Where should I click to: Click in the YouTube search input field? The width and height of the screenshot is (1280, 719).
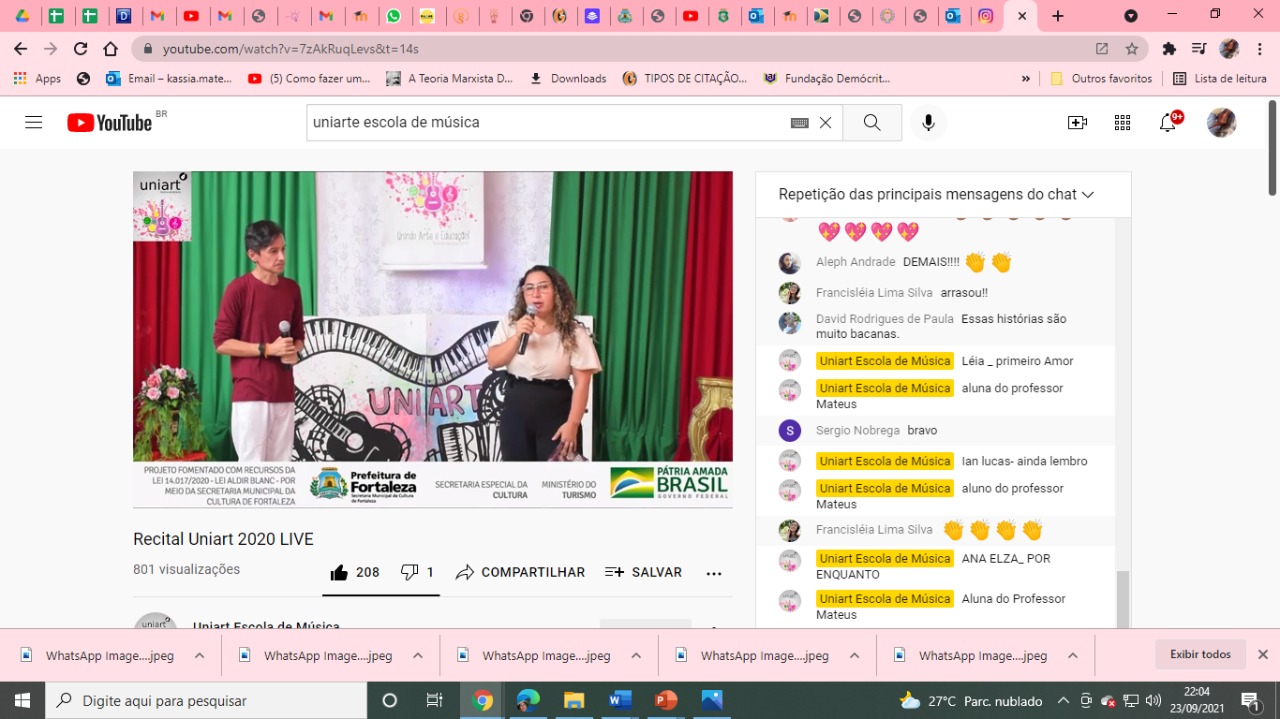pyautogui.click(x=545, y=122)
